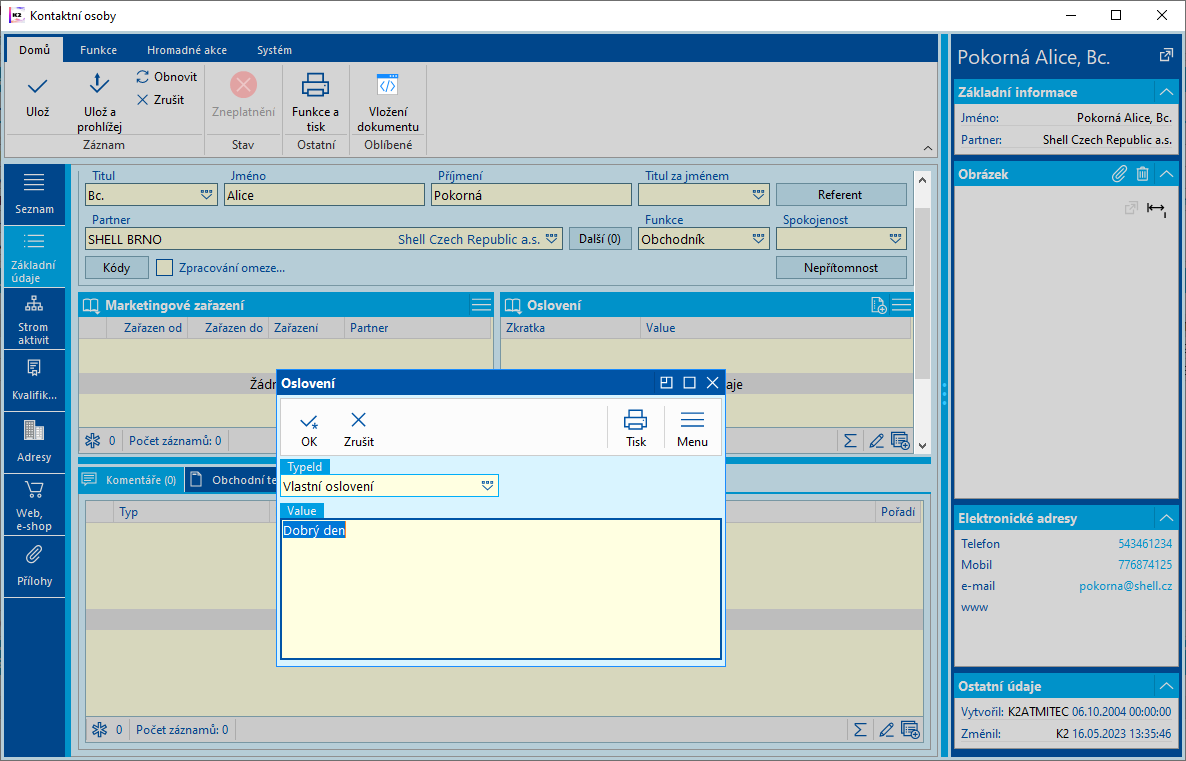The height and width of the screenshot is (761, 1186).
Task: Collapse the ribbon with chevron
Action: [928, 148]
